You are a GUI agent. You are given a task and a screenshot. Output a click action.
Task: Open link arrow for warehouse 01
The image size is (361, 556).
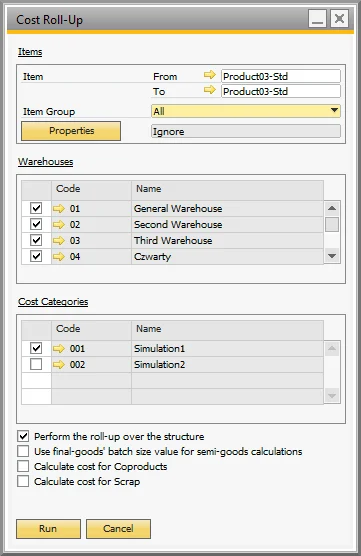tap(59, 208)
